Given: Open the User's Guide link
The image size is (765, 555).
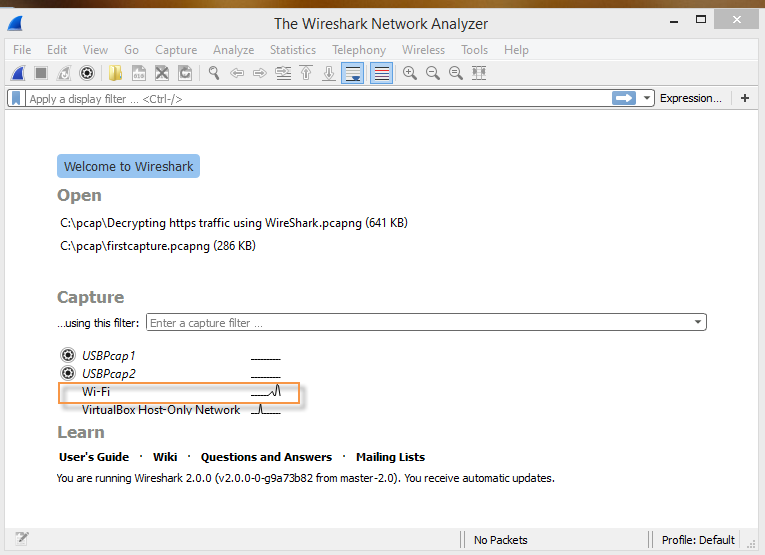Looking at the screenshot, I should 94,457.
